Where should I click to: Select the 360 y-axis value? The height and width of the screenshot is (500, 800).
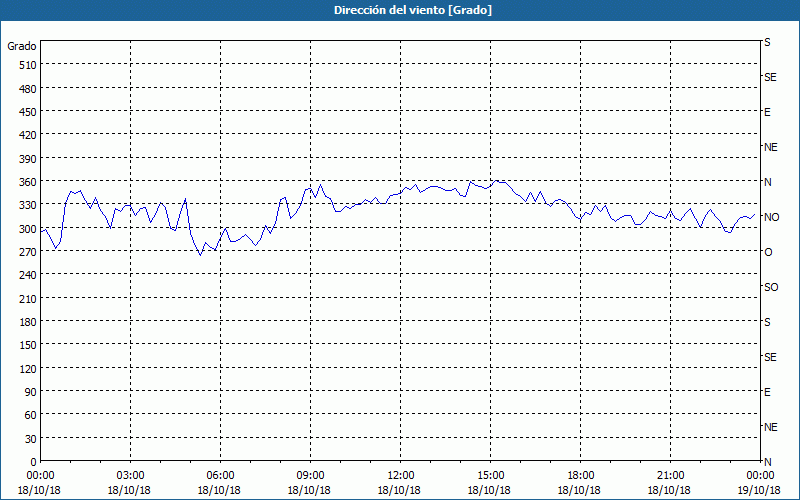[28, 182]
